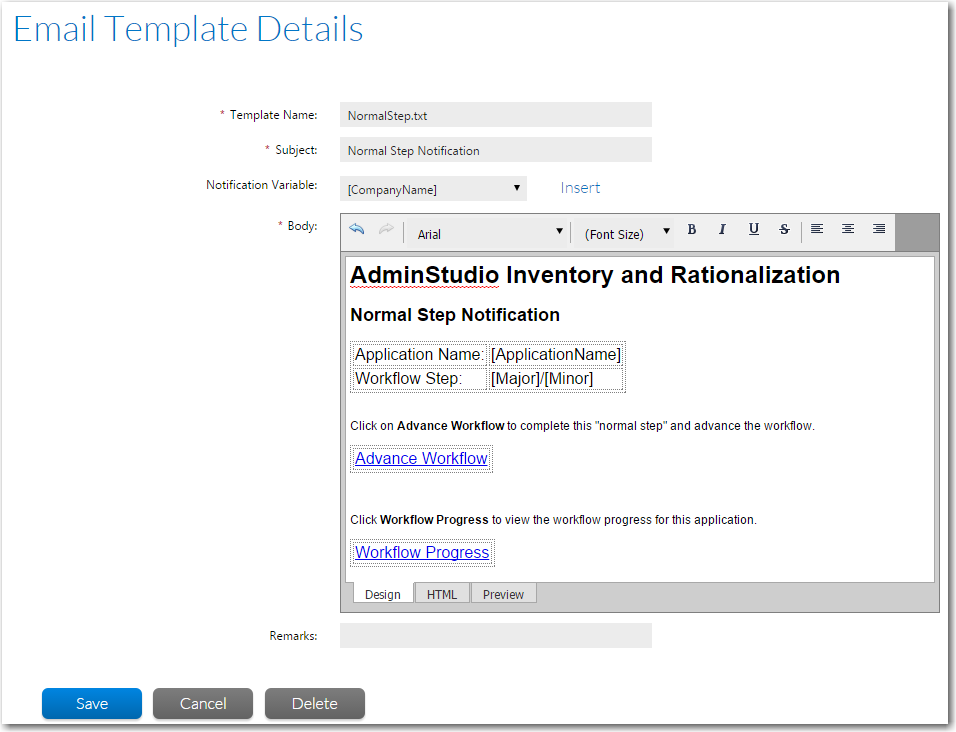This screenshot has height=732, width=956.
Task: Click the Application Name: table cell
Action: (419, 355)
